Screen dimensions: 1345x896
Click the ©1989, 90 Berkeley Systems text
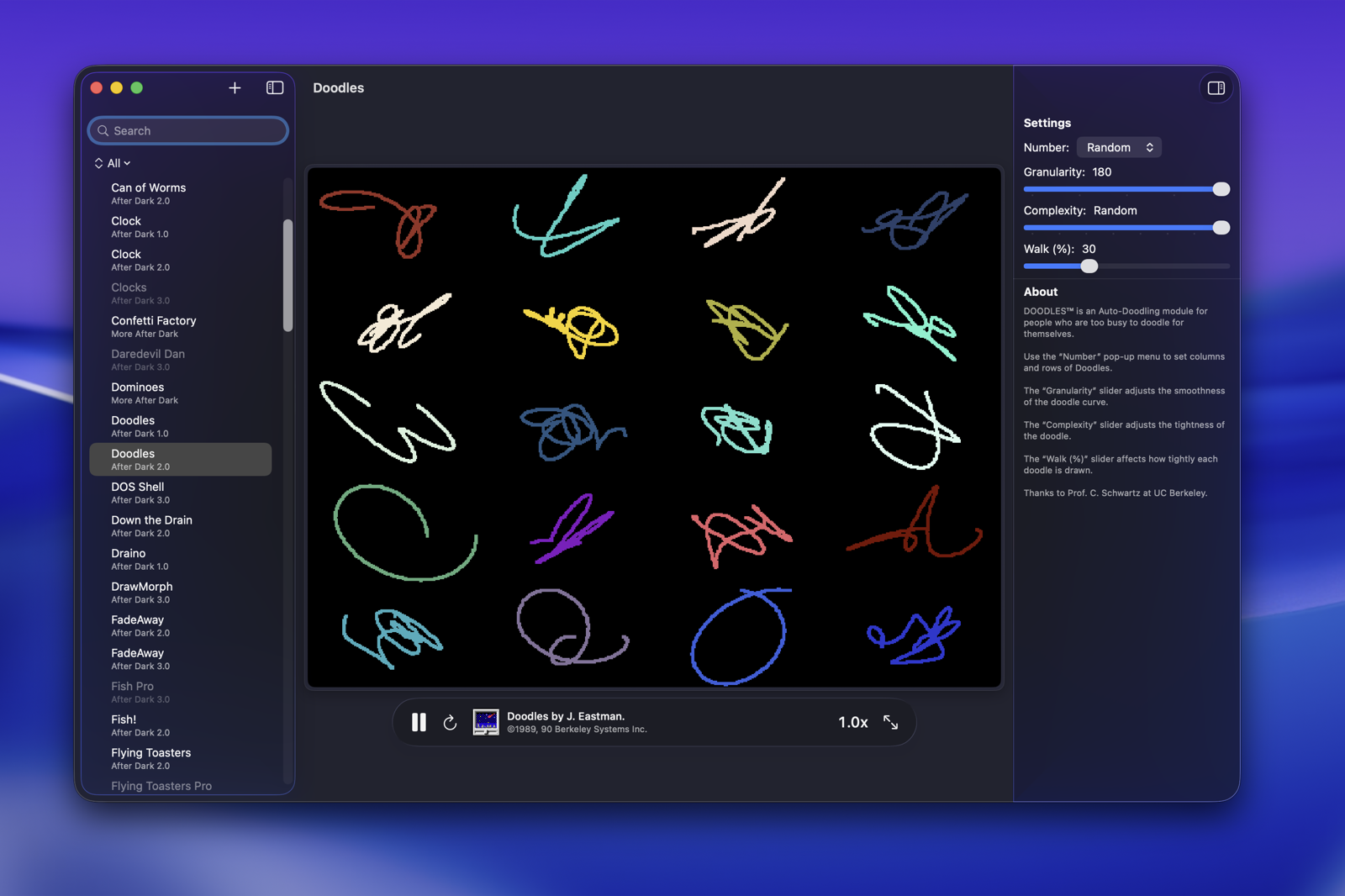pyautogui.click(x=577, y=730)
